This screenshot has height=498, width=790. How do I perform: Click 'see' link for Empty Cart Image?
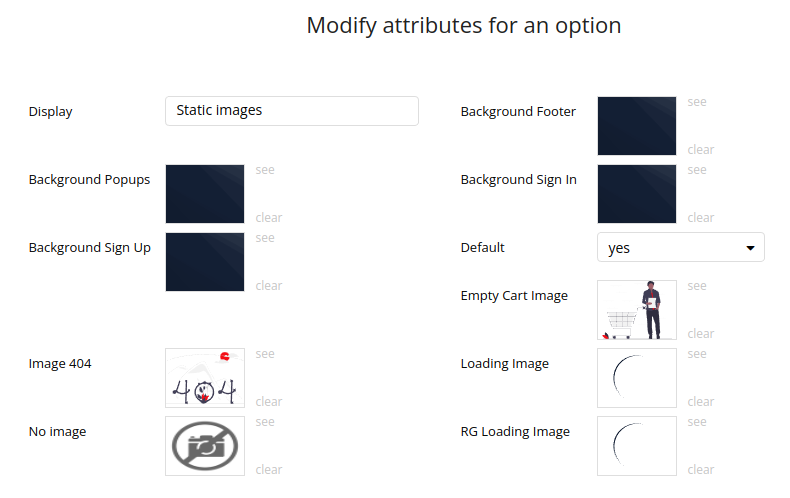pos(697,286)
